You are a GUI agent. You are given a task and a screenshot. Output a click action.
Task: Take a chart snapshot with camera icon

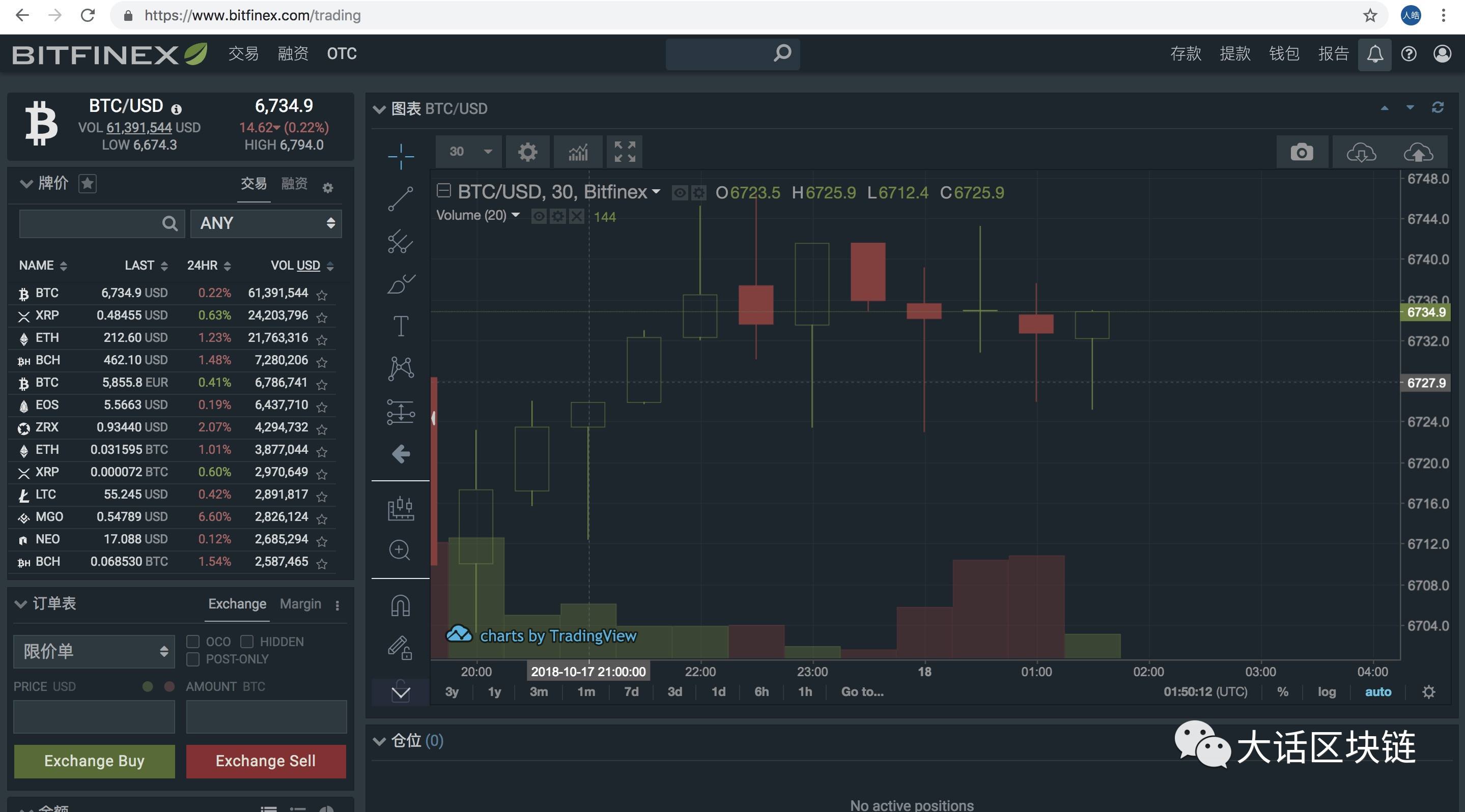(x=1301, y=152)
